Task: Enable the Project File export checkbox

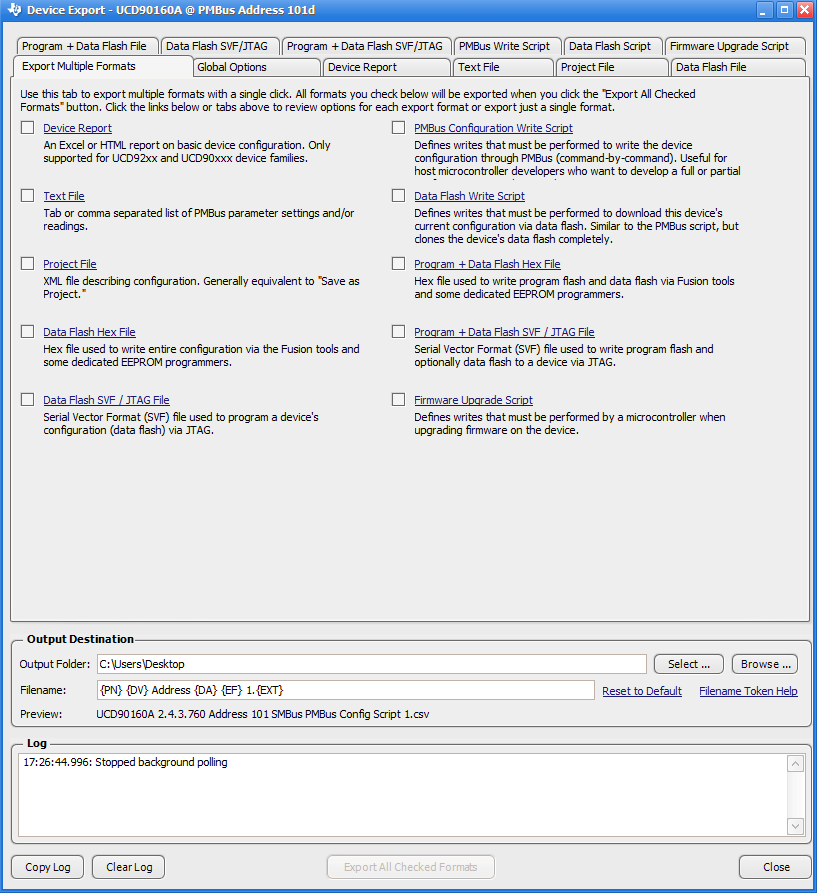Action: pyautogui.click(x=27, y=263)
